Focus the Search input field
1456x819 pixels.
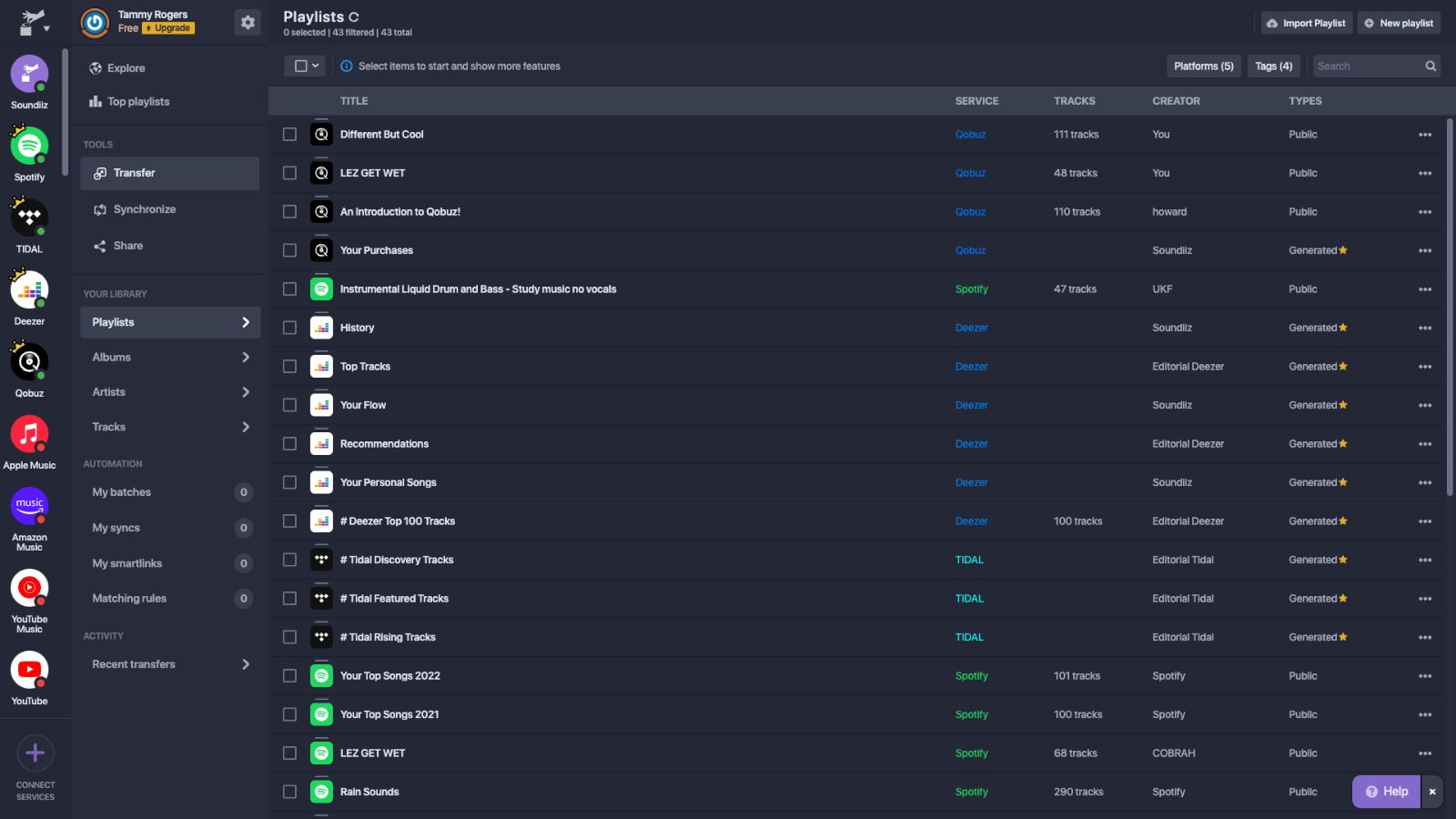click(x=1368, y=66)
